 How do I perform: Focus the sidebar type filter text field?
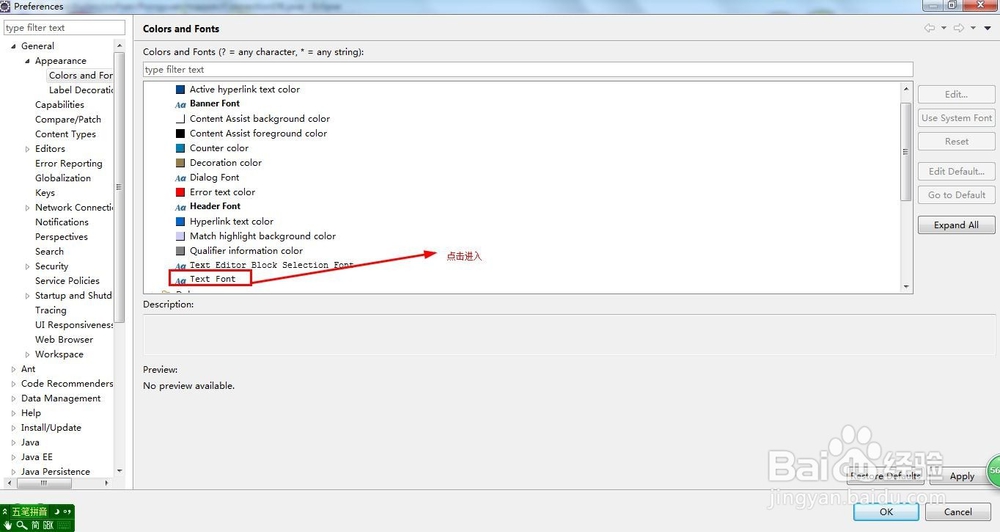click(64, 27)
